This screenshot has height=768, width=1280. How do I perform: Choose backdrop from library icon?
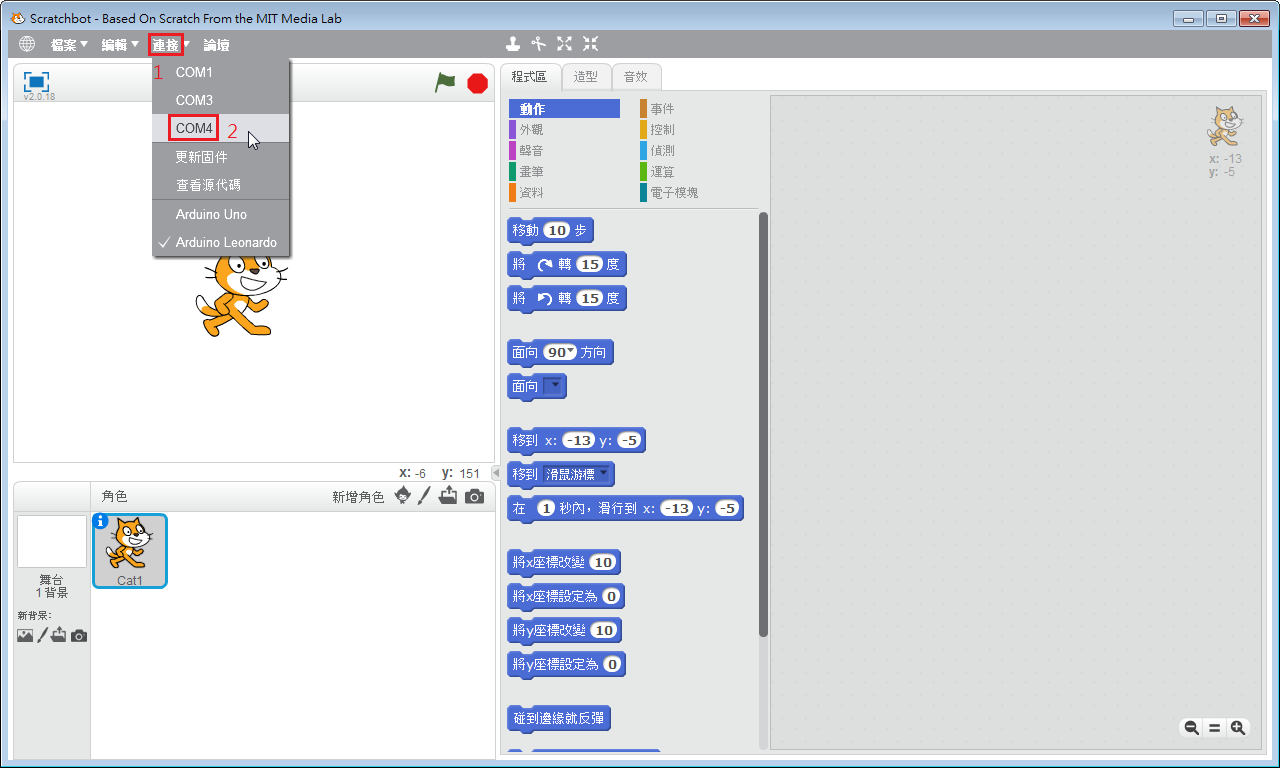click(25, 635)
